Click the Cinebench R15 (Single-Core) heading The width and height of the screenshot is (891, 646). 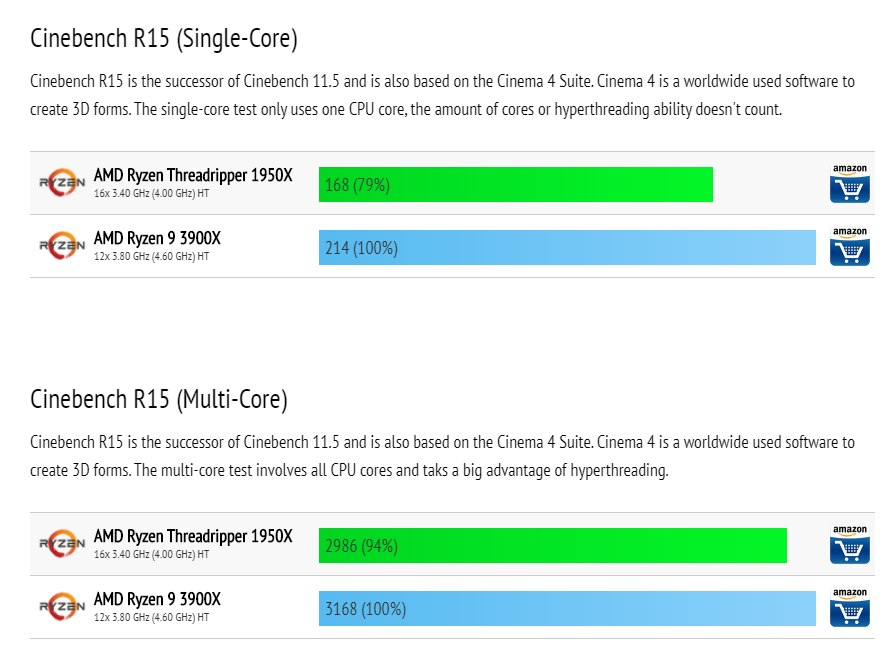[164, 39]
